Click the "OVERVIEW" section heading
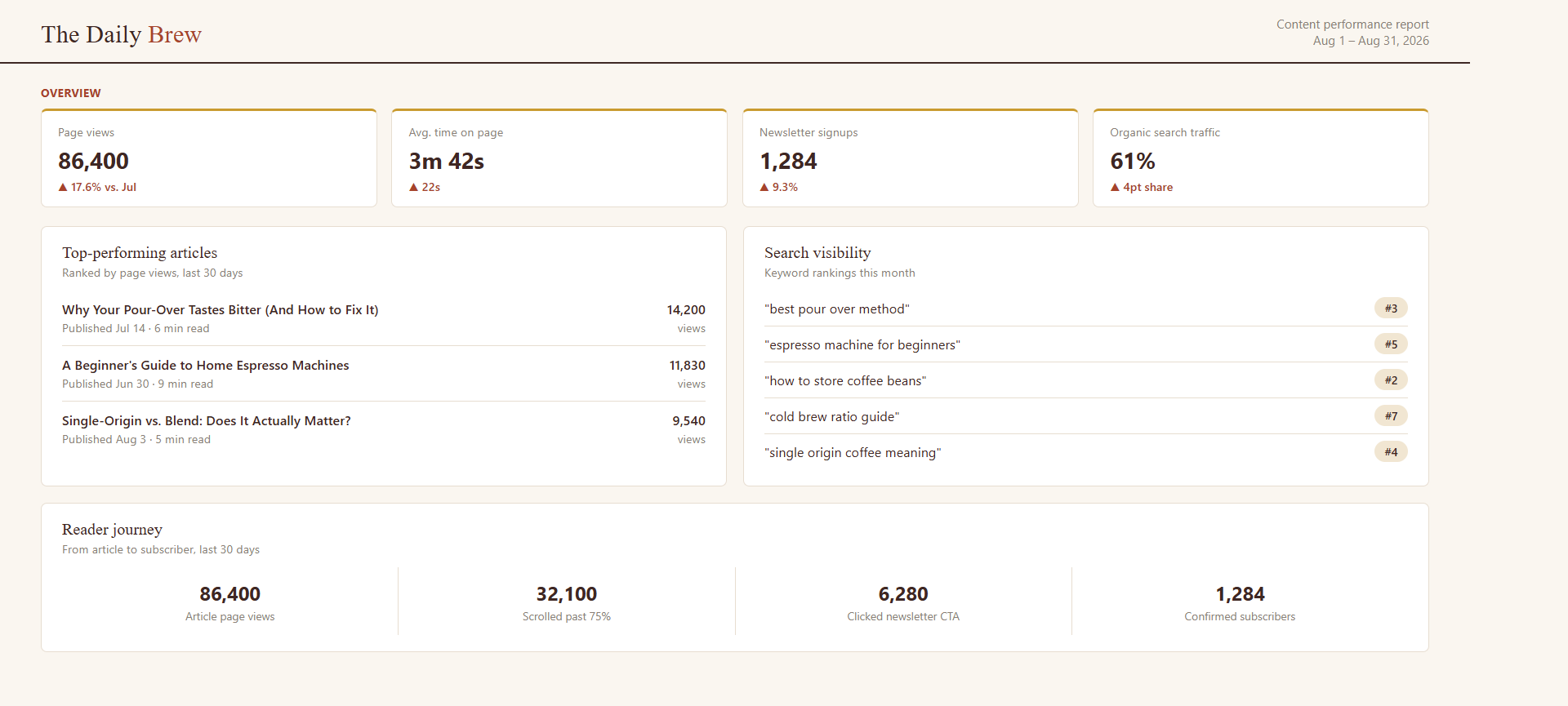The width and height of the screenshot is (1568, 706). (x=71, y=93)
